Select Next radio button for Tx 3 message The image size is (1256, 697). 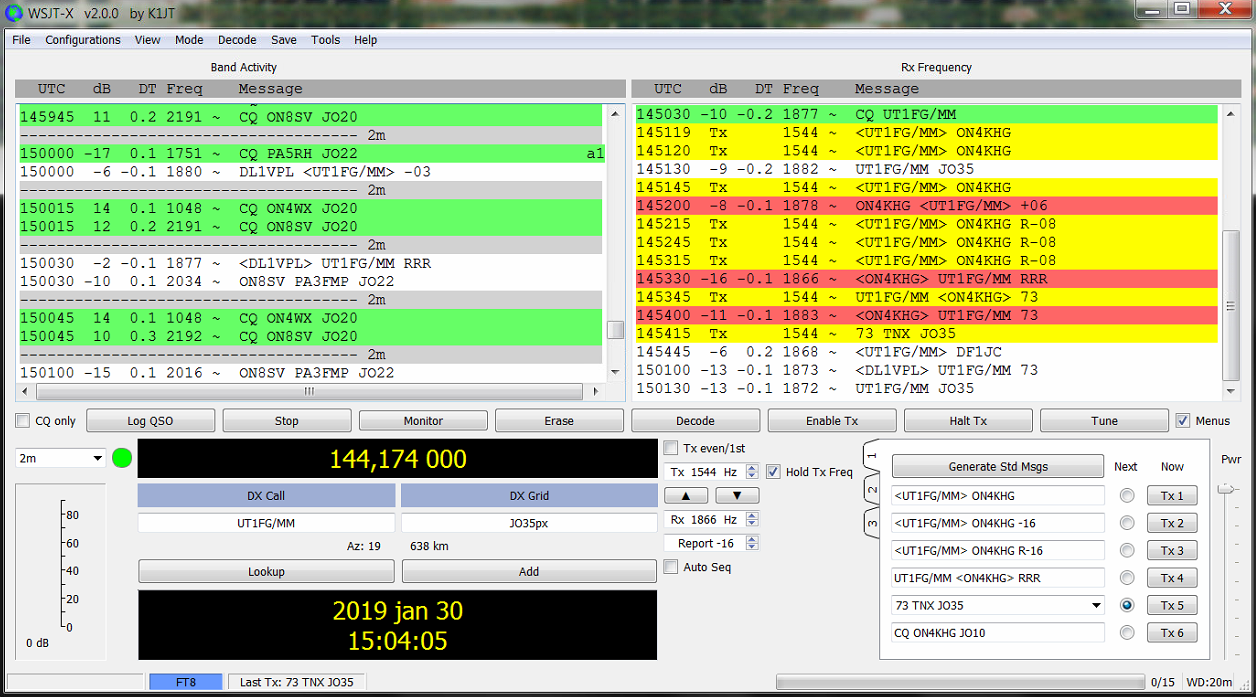[x=1127, y=550]
